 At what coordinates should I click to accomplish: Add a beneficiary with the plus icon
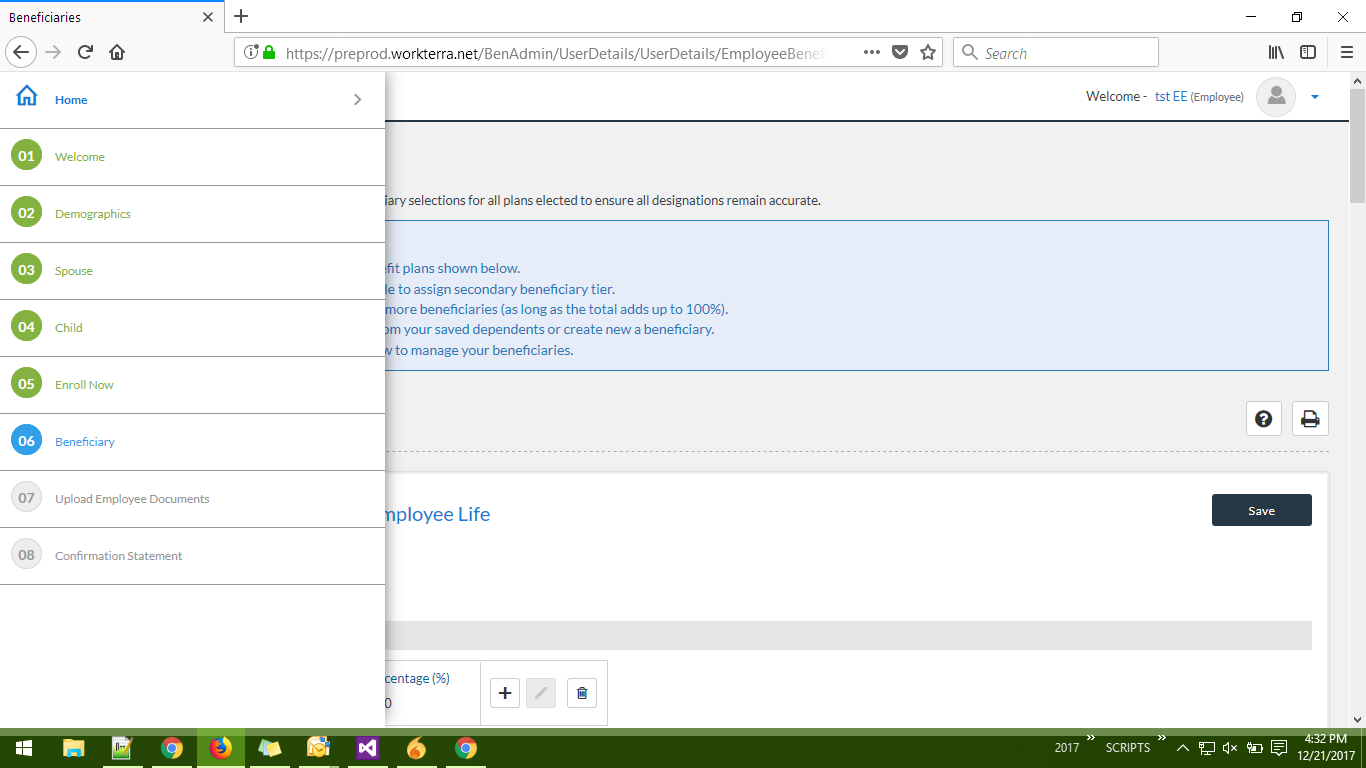coord(505,692)
